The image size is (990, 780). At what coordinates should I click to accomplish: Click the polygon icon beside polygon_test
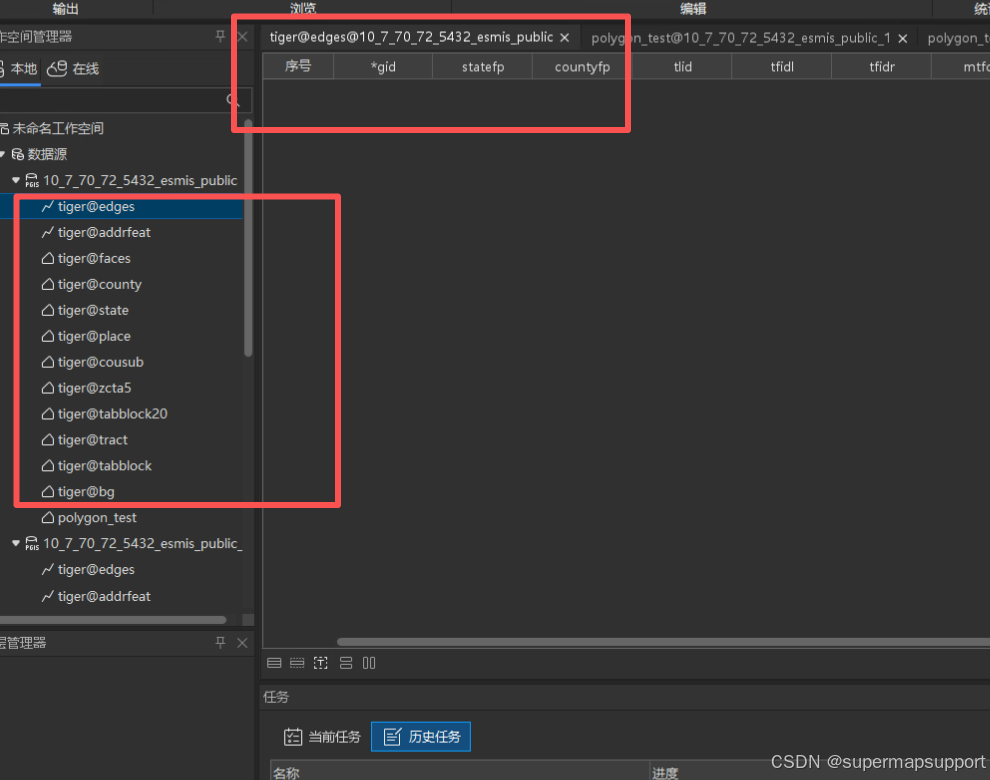click(47, 517)
